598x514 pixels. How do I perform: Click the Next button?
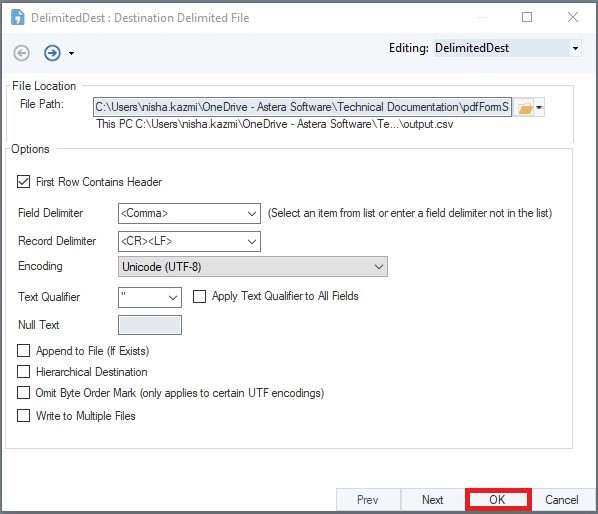tap(433, 500)
